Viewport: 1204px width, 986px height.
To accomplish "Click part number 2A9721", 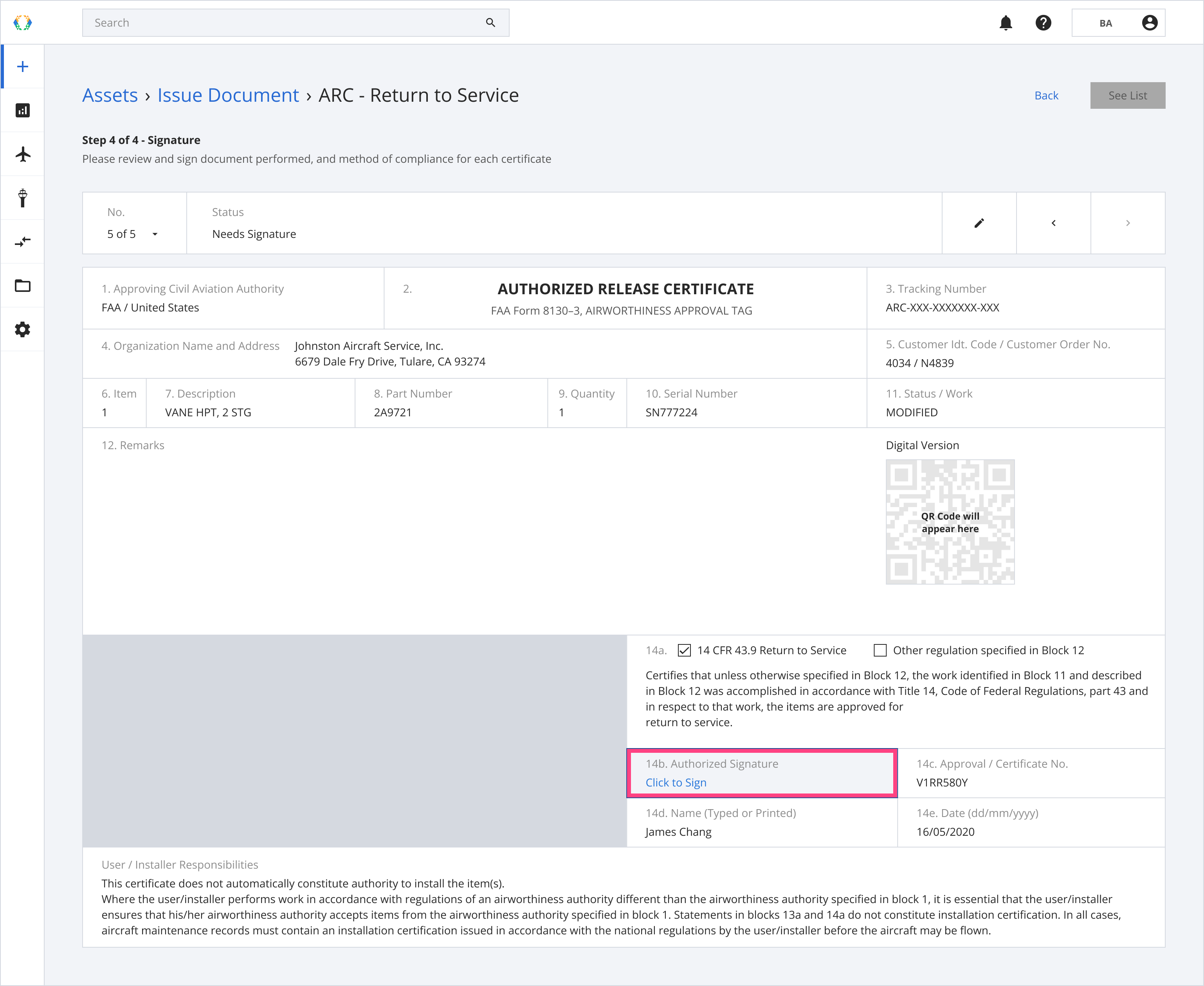I will coord(393,412).
